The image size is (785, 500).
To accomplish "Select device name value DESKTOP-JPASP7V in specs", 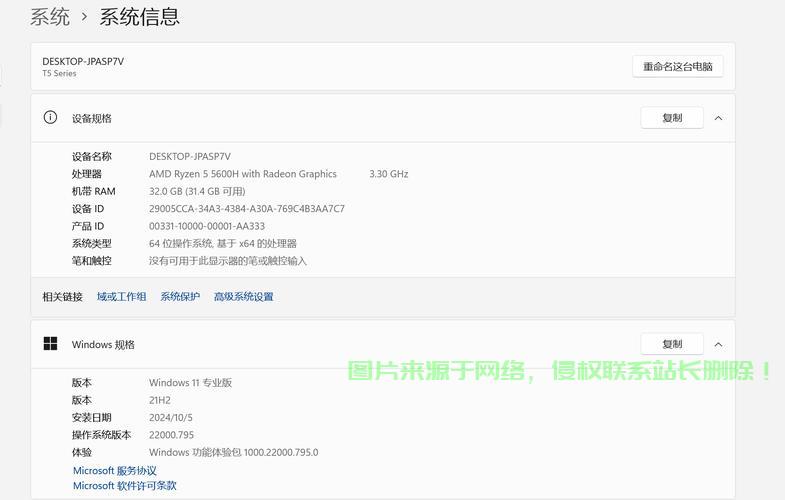I will 190,157.
